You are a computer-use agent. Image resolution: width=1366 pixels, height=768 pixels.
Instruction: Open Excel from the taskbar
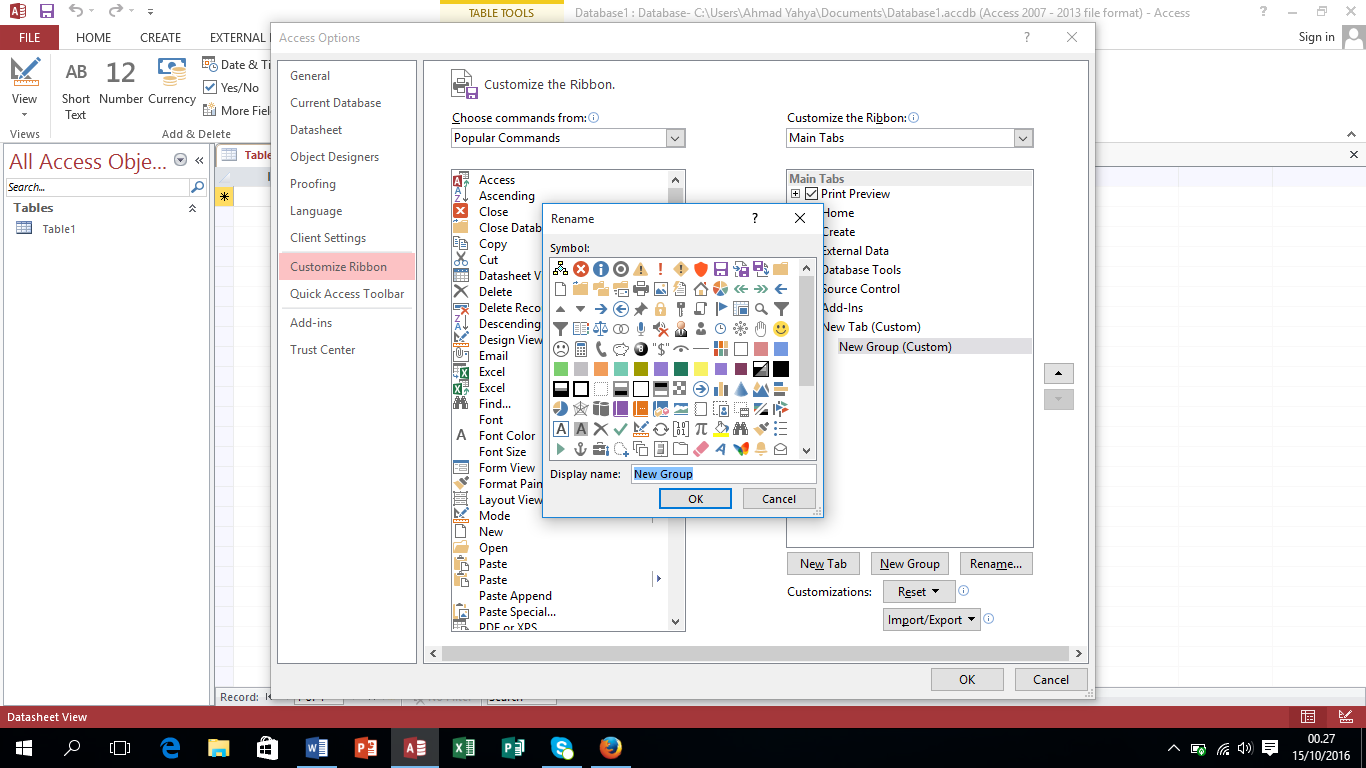click(464, 747)
